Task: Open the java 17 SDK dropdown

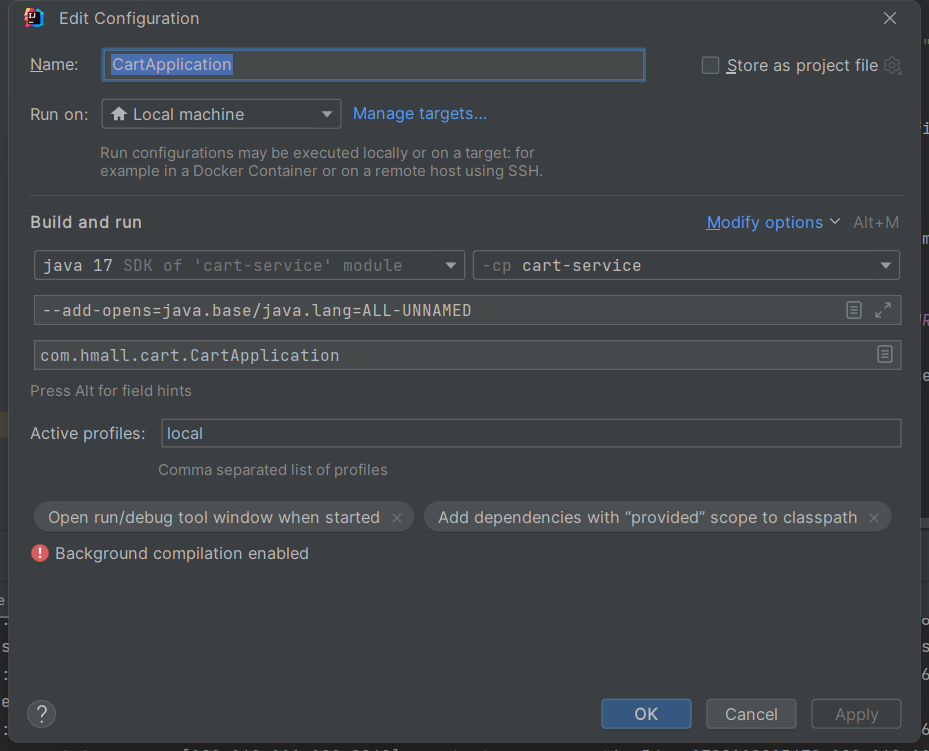Action: tap(249, 265)
